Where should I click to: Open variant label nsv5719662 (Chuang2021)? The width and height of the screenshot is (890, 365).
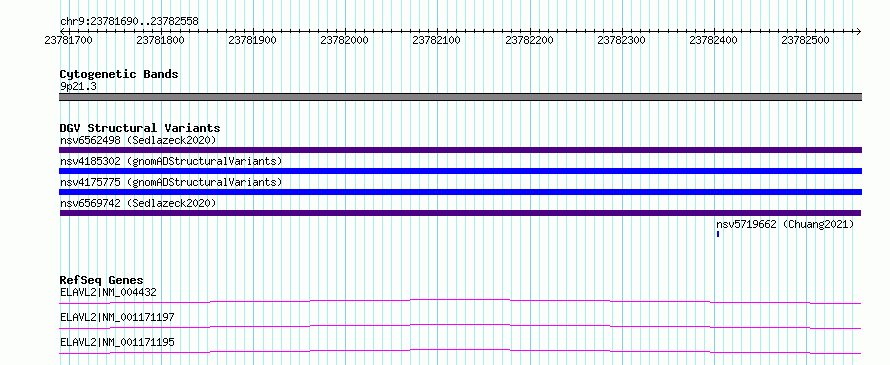pos(785,224)
